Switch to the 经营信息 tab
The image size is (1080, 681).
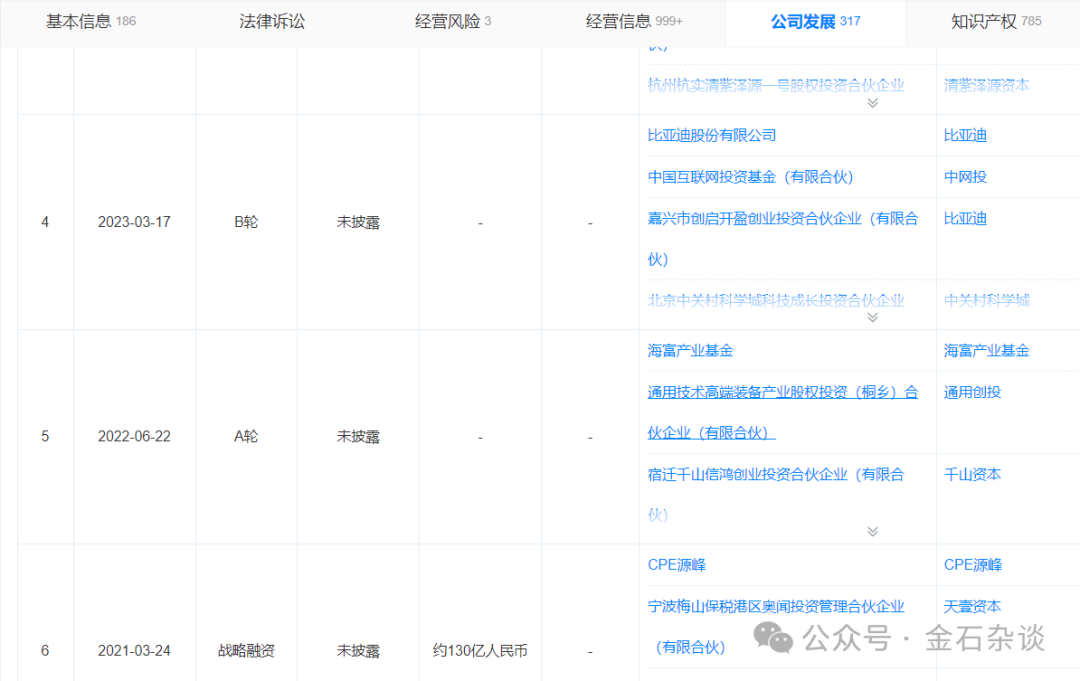coord(634,21)
